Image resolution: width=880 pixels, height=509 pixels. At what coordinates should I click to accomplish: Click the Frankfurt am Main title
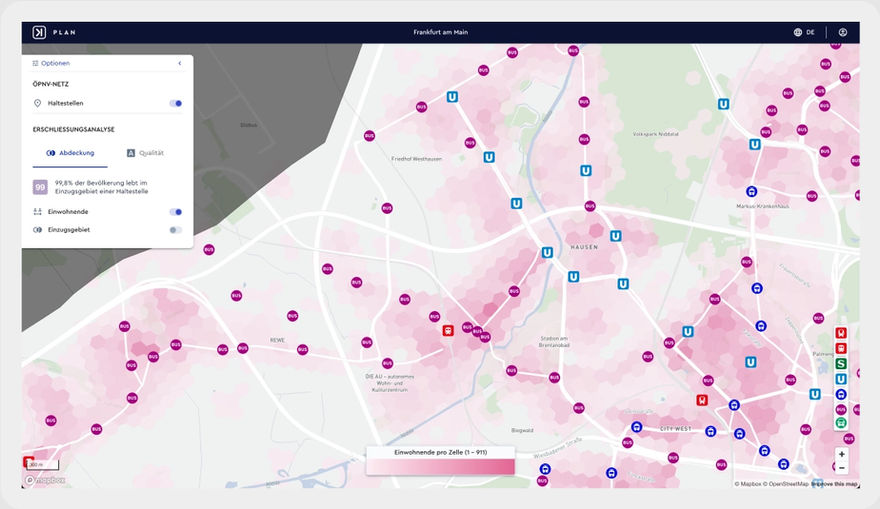coord(441,33)
